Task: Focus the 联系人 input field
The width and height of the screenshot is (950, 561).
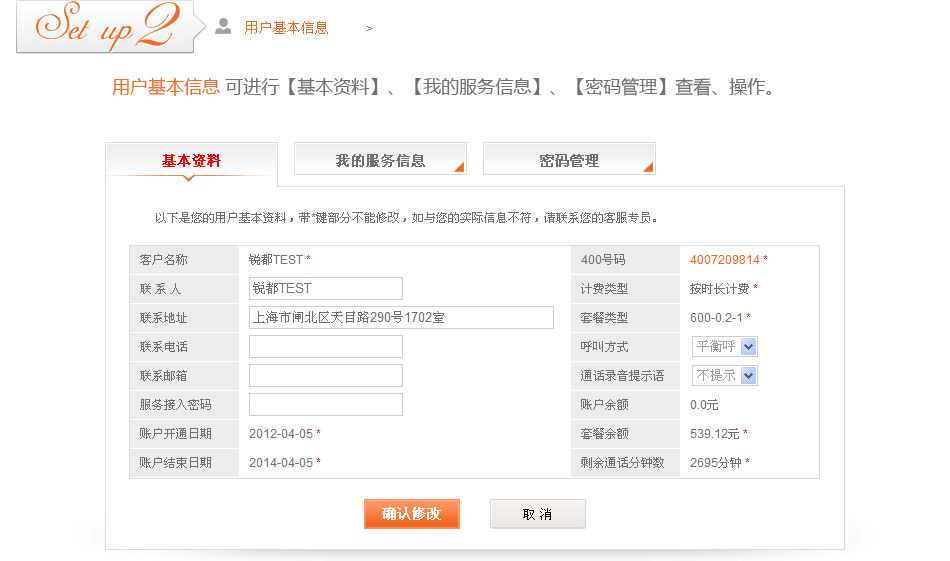Action: click(325, 289)
